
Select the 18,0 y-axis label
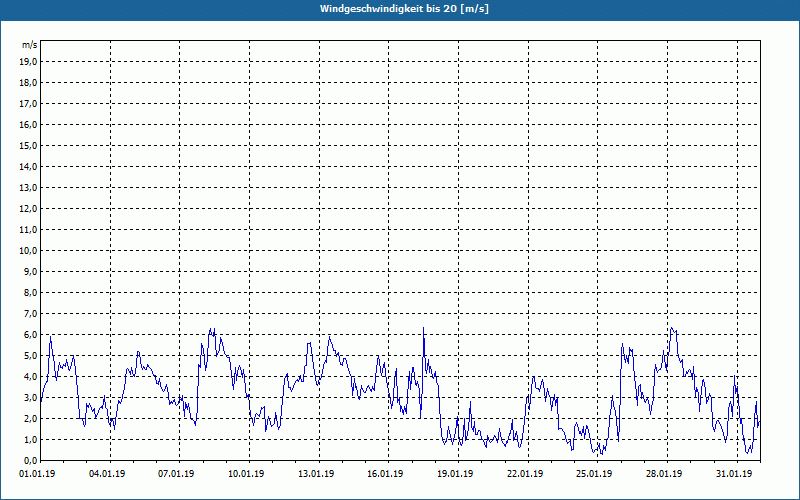(x=28, y=83)
